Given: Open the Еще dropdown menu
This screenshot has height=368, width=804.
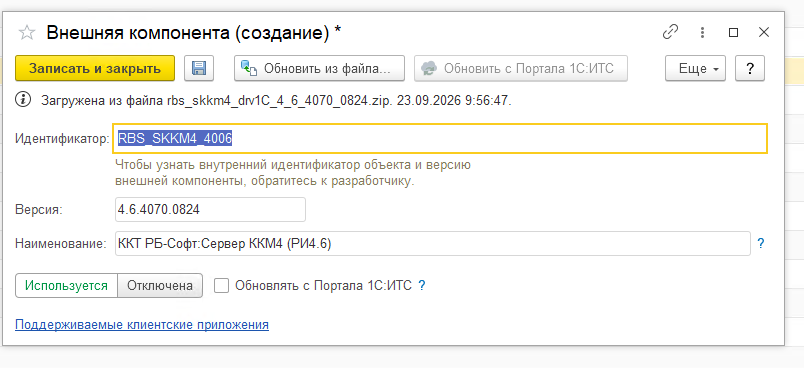Looking at the screenshot, I should coord(695,68).
